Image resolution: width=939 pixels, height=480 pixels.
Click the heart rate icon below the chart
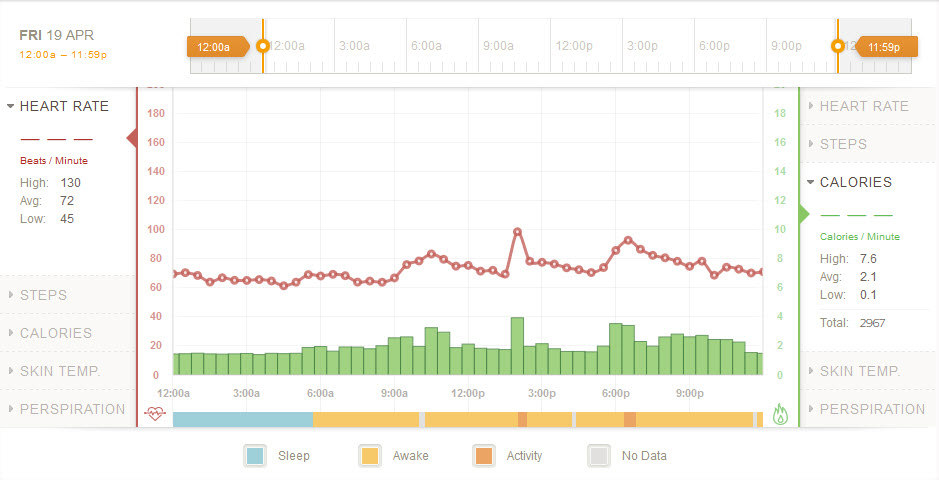(x=154, y=414)
